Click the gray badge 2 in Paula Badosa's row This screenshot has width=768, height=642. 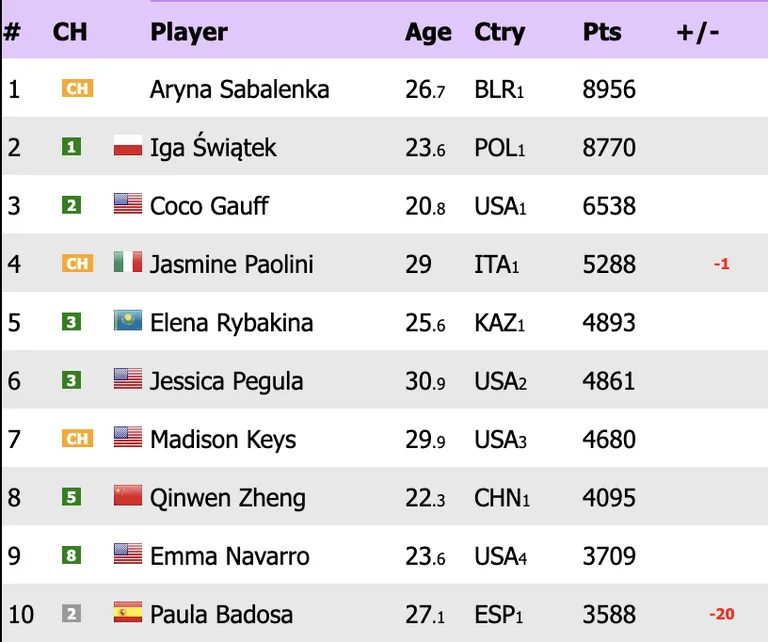pyautogui.click(x=72, y=613)
